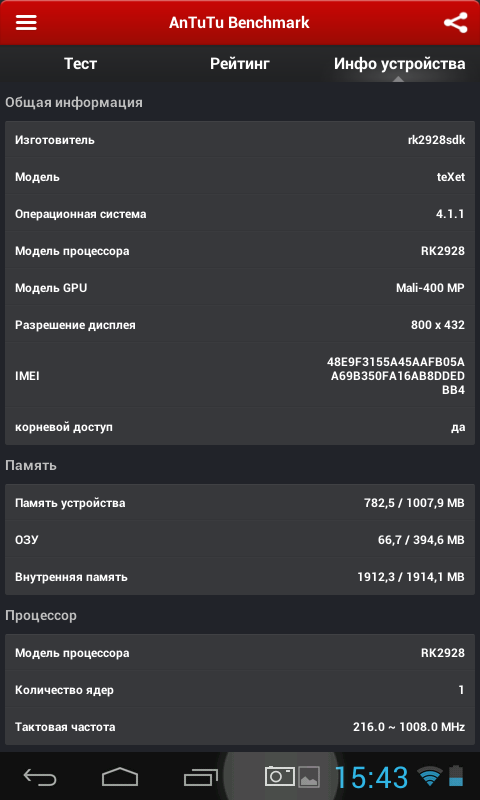480x800 pixels.
Task: Select the Инфо устройства tab
Action: pos(399,64)
